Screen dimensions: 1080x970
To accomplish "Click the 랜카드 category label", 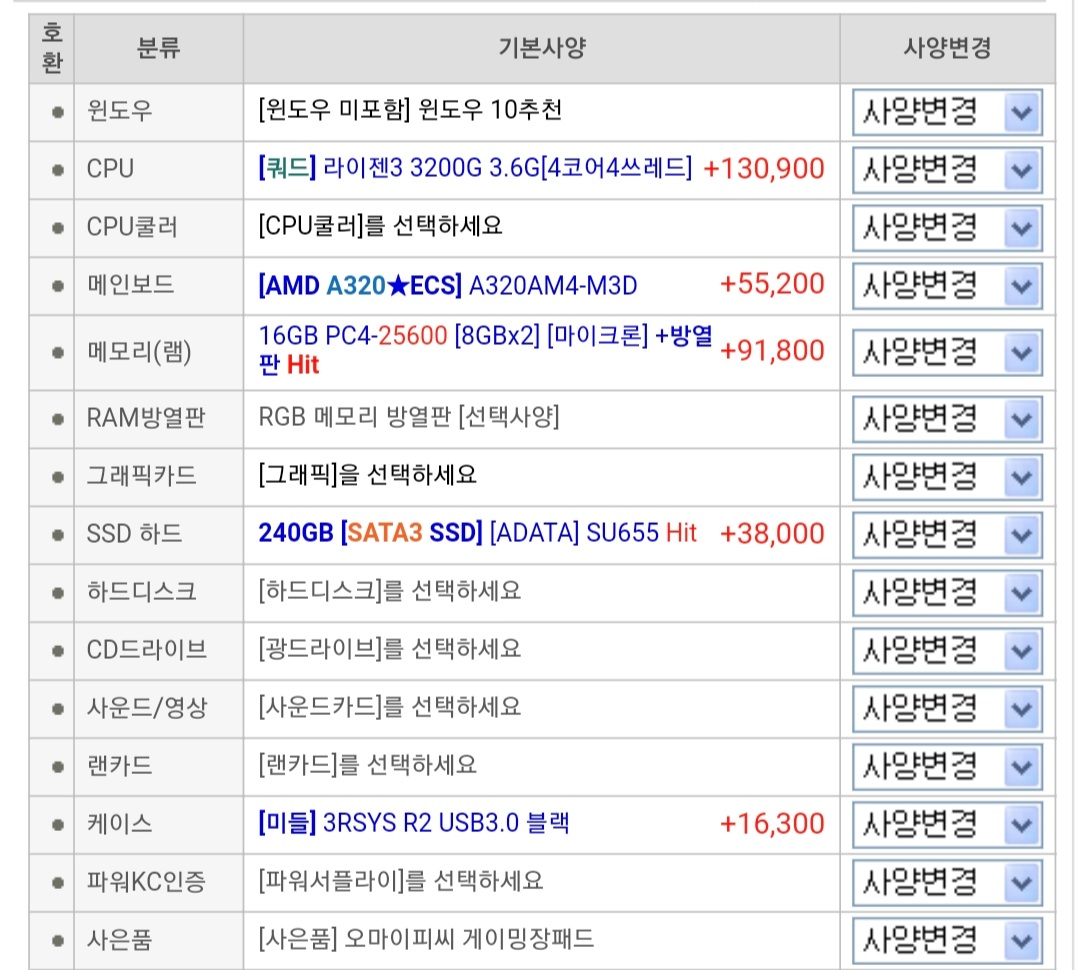I will [119, 765].
